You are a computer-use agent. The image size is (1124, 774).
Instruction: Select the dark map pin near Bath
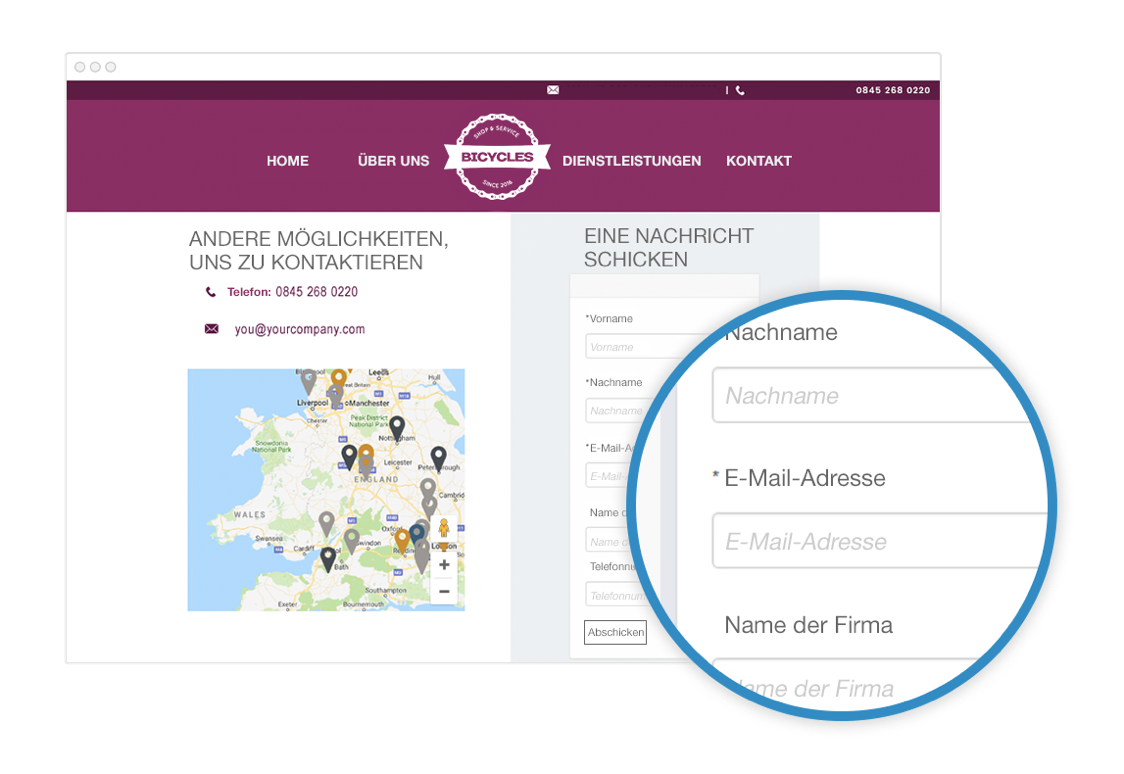[328, 559]
